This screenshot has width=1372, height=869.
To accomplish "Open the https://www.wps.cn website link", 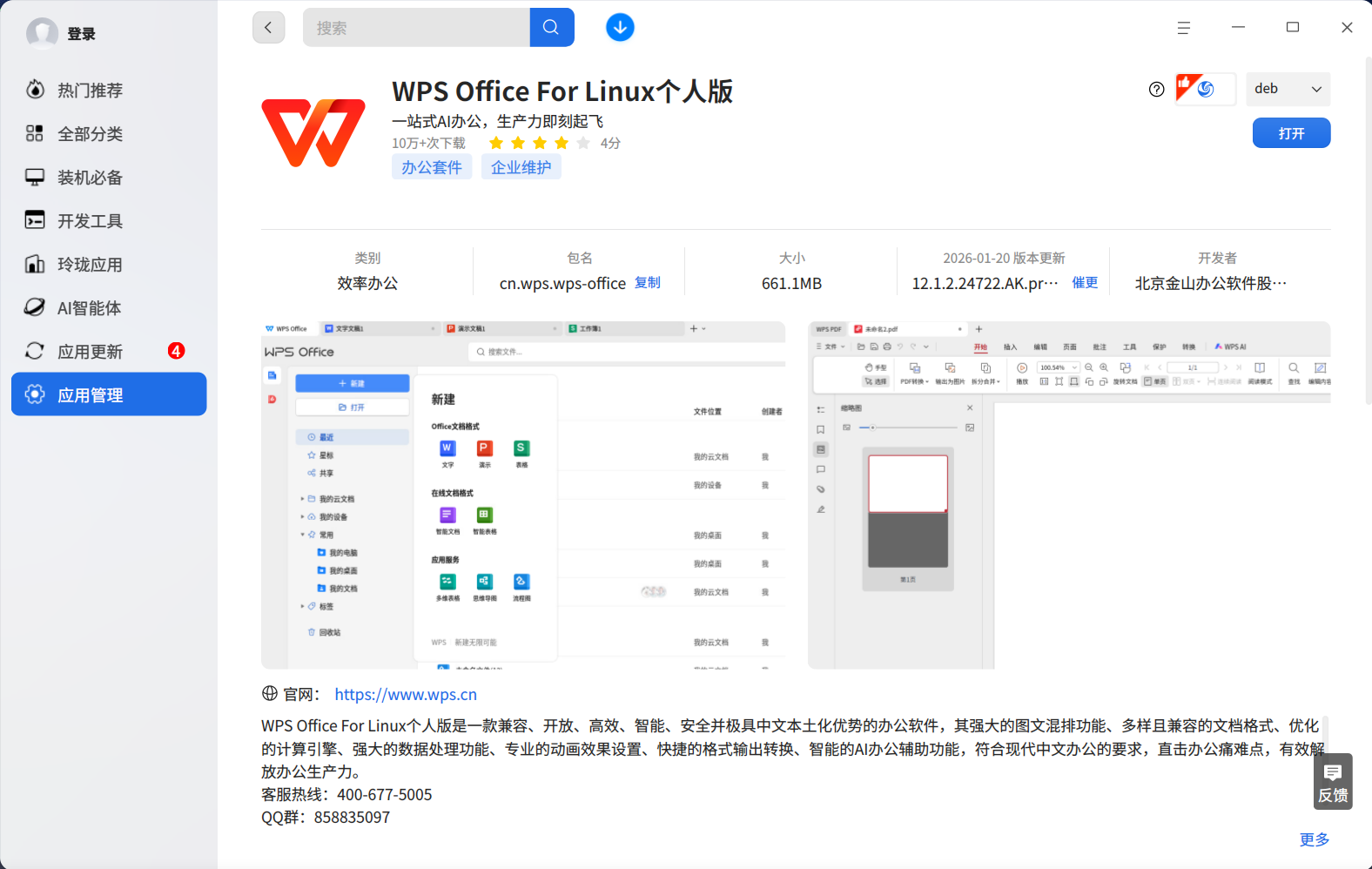I will tap(406, 694).
